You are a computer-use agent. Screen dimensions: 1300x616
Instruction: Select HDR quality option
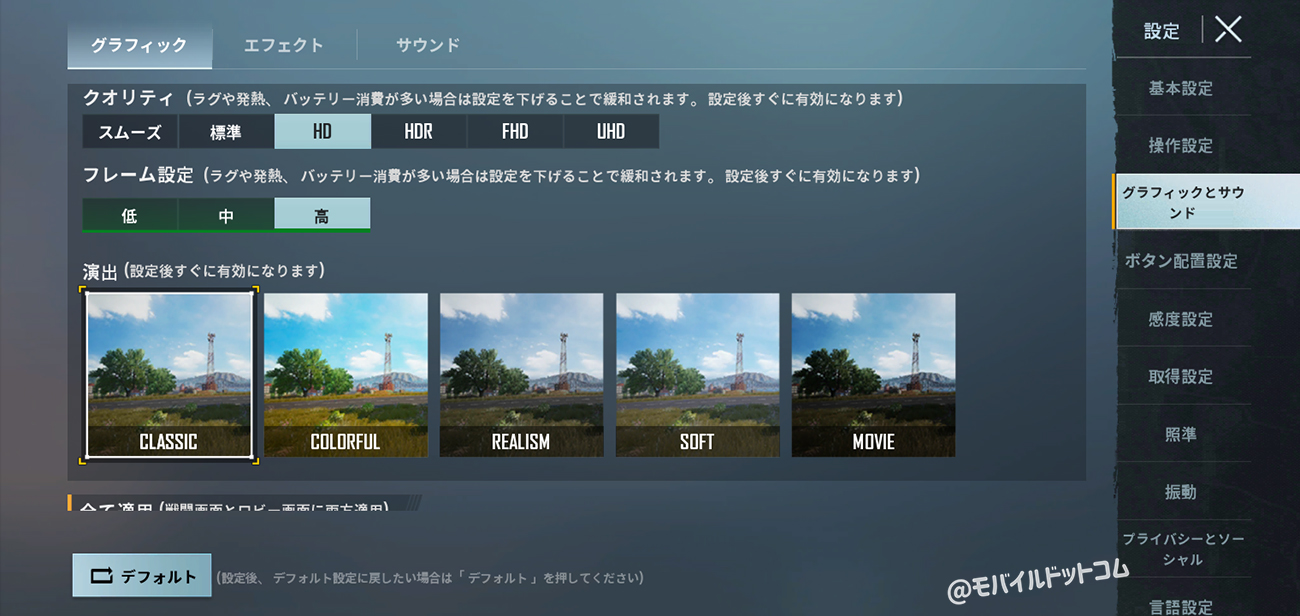[419, 131]
